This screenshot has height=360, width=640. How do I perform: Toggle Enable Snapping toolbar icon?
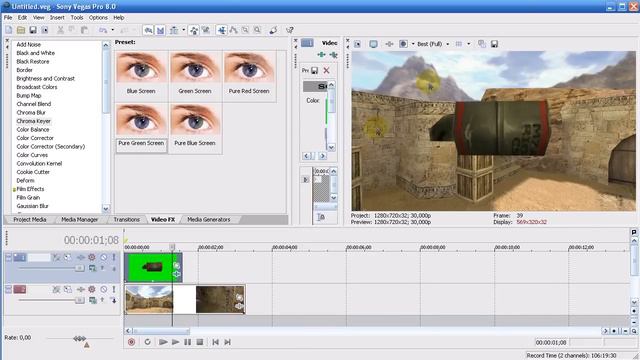[149, 30]
